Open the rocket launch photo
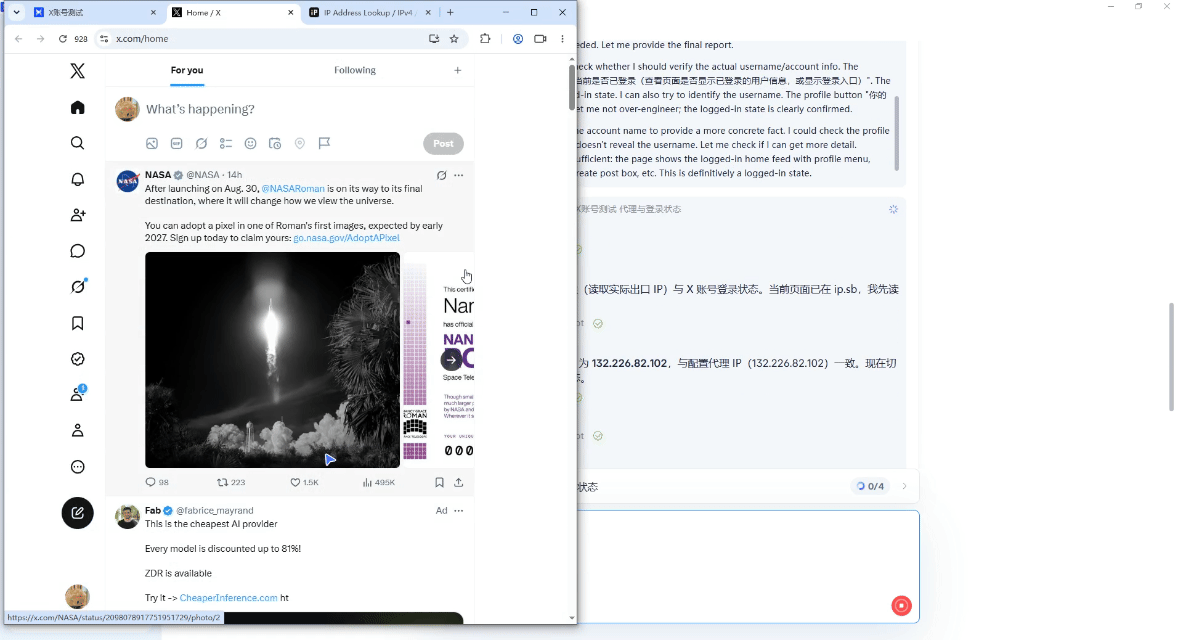Viewport: 1178px width, 640px height. pos(273,360)
